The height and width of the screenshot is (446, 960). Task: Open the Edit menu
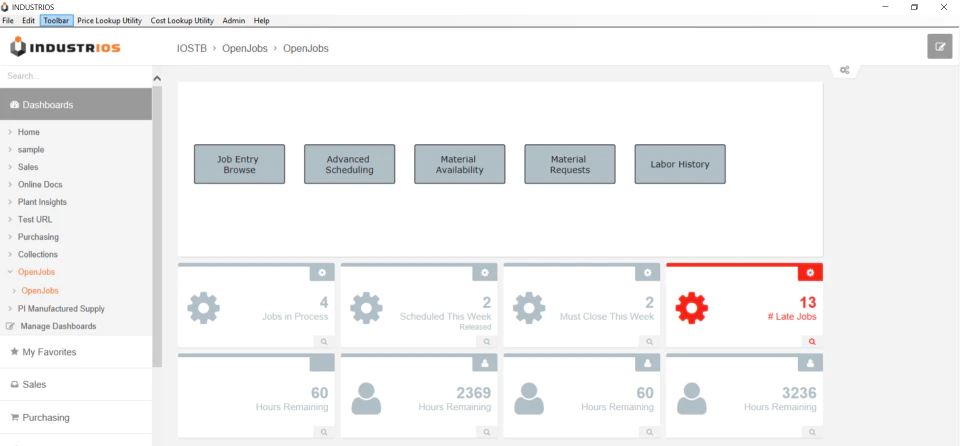coord(29,20)
